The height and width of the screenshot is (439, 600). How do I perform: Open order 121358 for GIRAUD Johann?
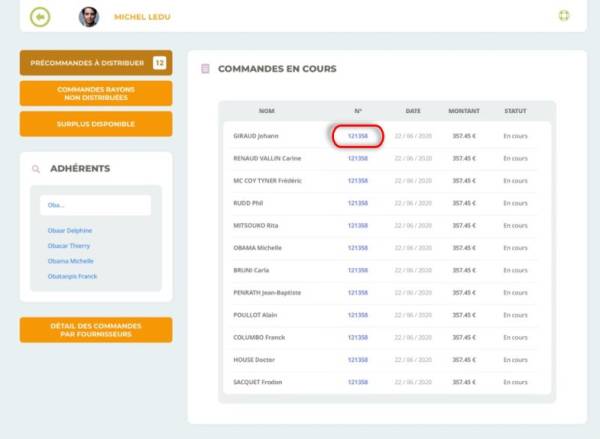358,136
